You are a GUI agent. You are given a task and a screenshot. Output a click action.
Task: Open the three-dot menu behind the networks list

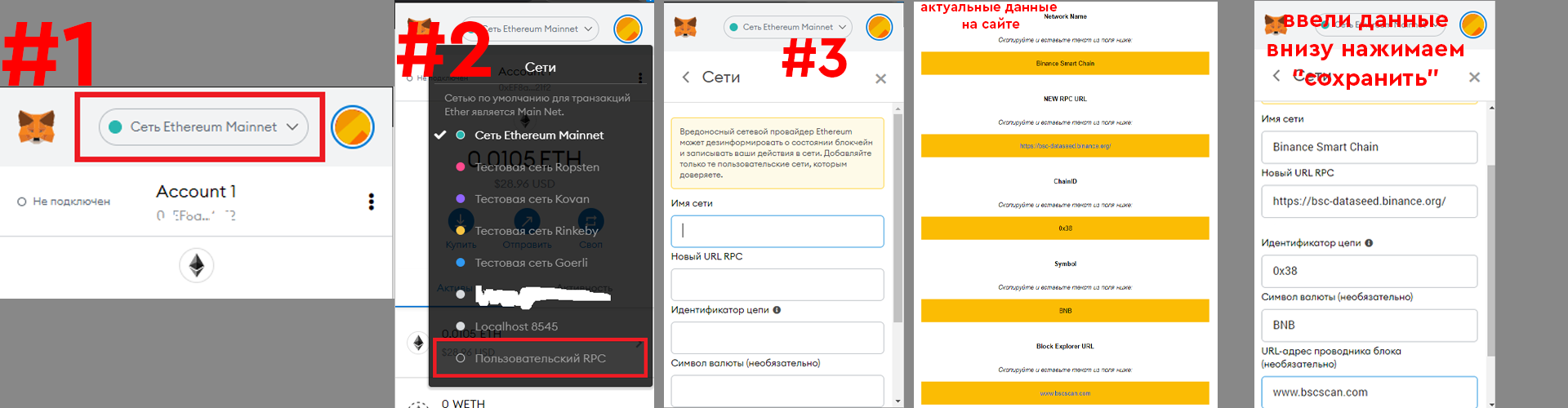[x=640, y=78]
